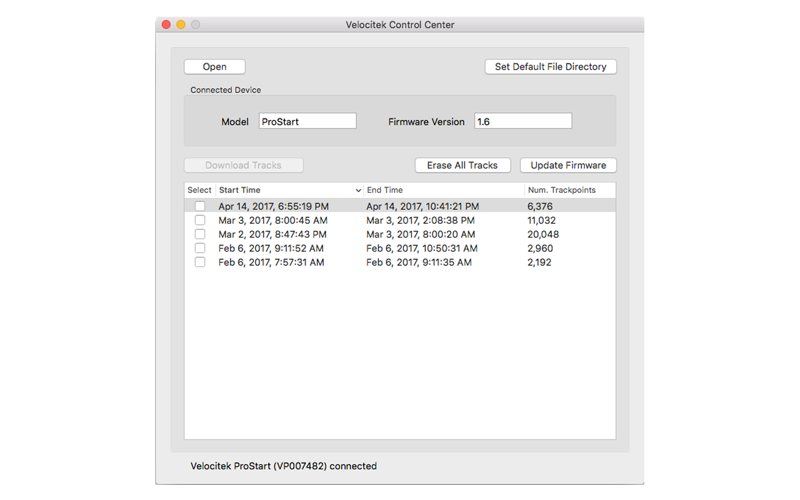This screenshot has height=500, width=800.
Task: Erase All Tracks on device
Action: (x=462, y=165)
